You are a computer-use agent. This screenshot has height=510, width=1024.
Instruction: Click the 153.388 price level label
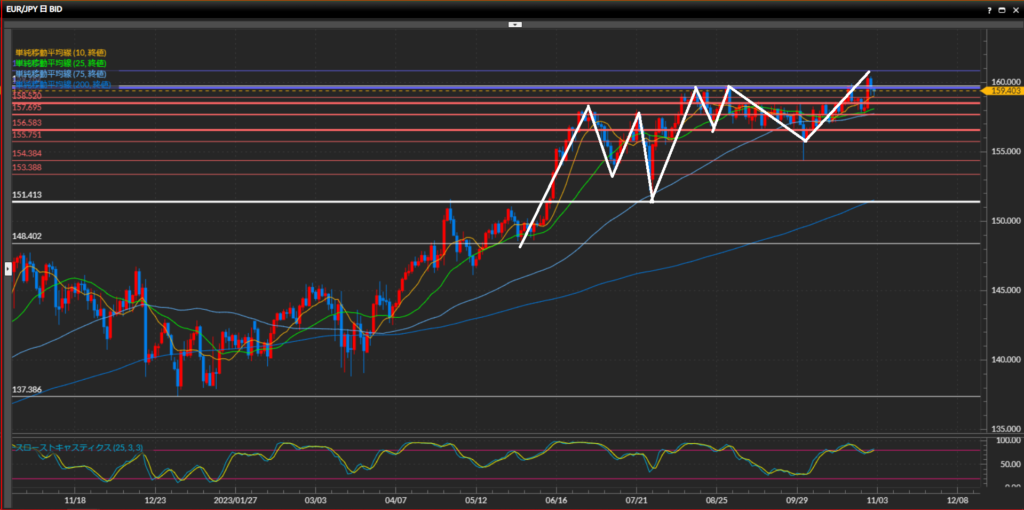26,167
